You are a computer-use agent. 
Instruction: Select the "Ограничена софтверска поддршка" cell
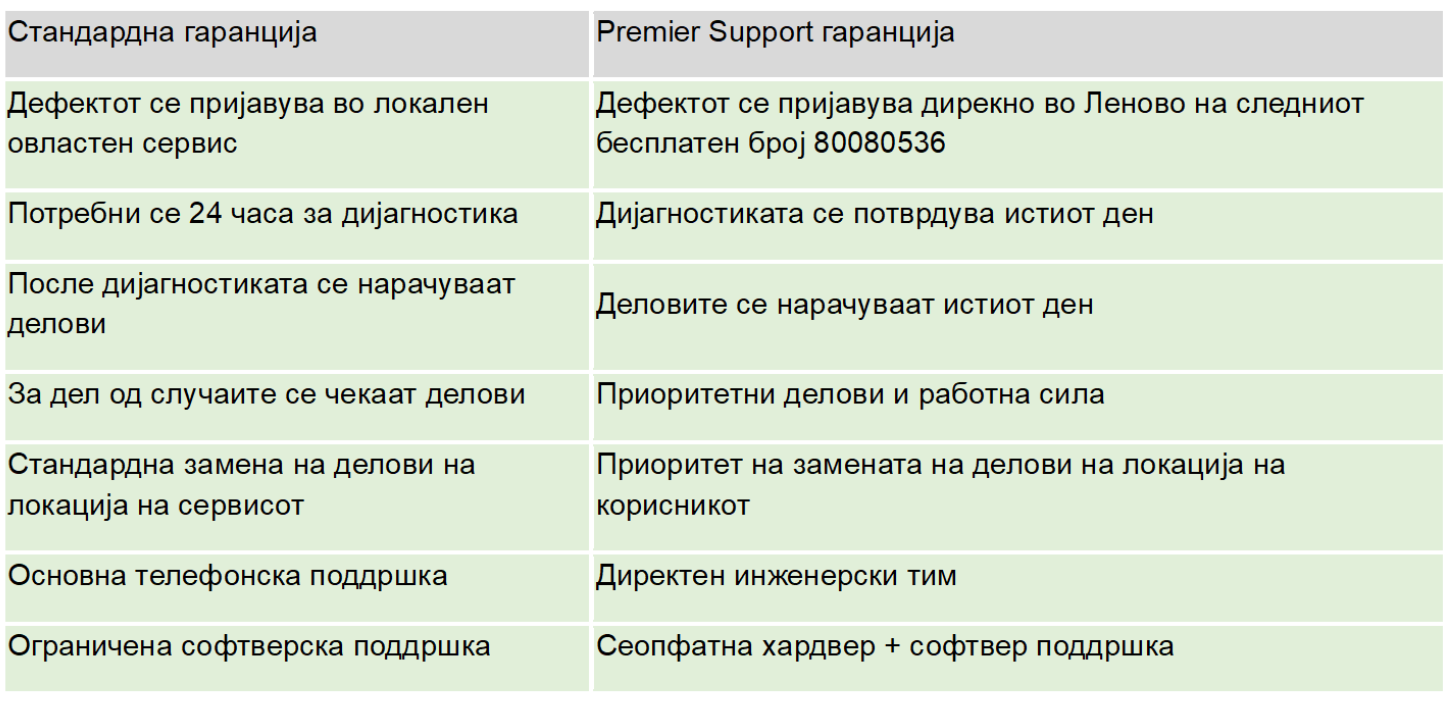pyautogui.click(x=249, y=647)
